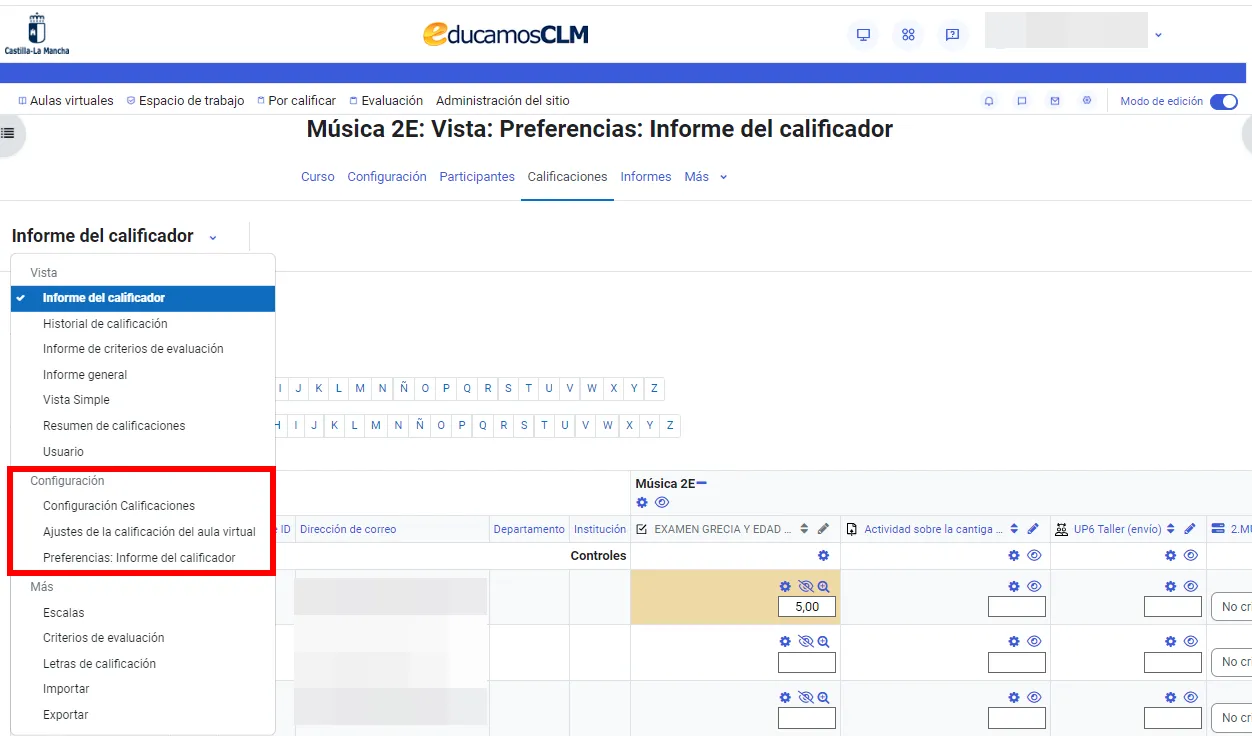The width and height of the screenshot is (1252, 736).
Task: Expand the user account menu chevron
Action: [1157, 34]
